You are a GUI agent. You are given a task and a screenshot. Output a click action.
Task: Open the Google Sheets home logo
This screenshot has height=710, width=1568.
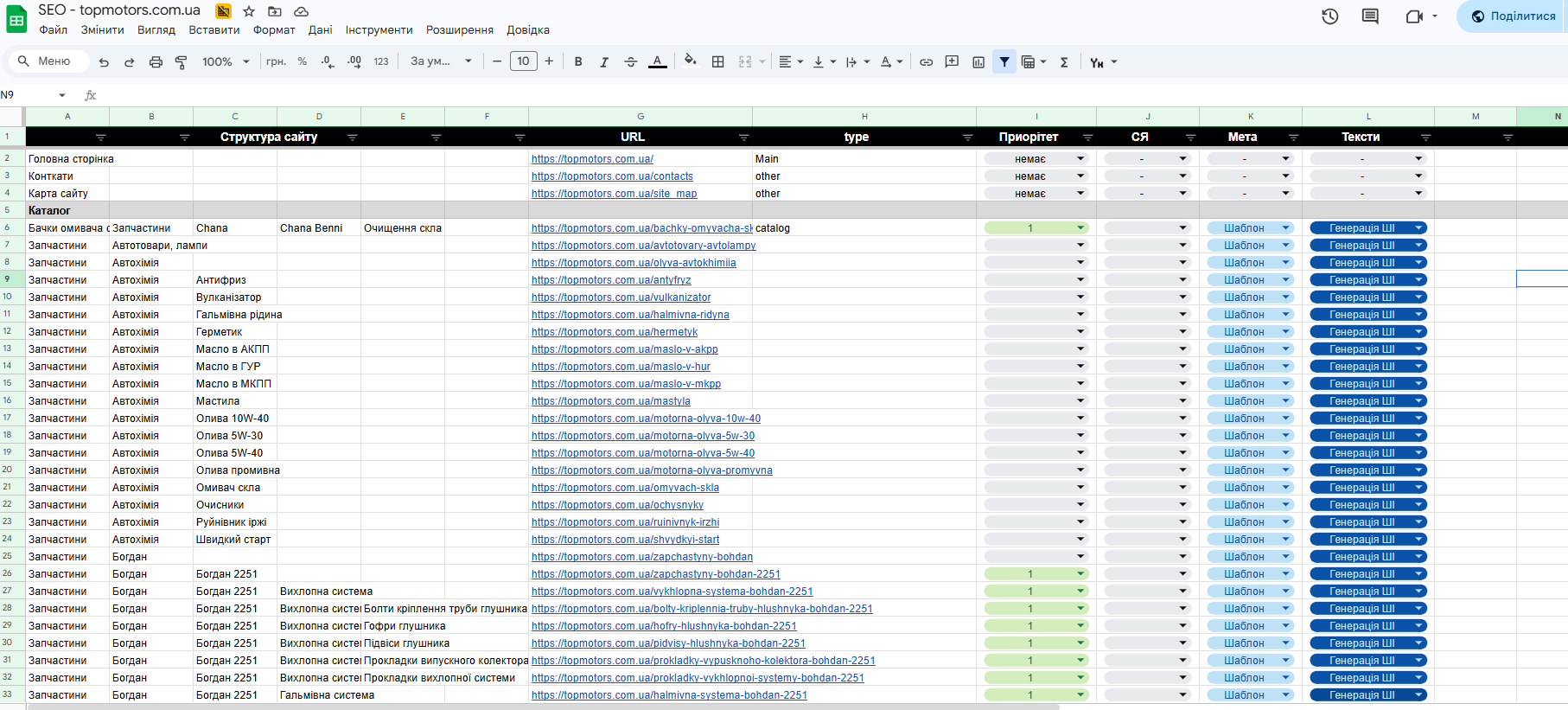pyautogui.click(x=16, y=20)
